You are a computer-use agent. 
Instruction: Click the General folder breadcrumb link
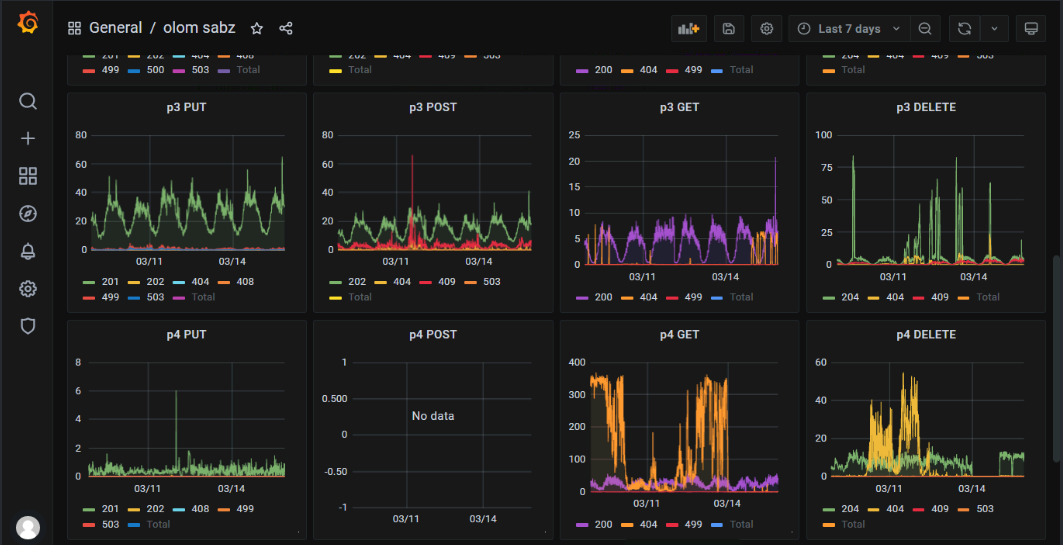pyautogui.click(x=115, y=28)
